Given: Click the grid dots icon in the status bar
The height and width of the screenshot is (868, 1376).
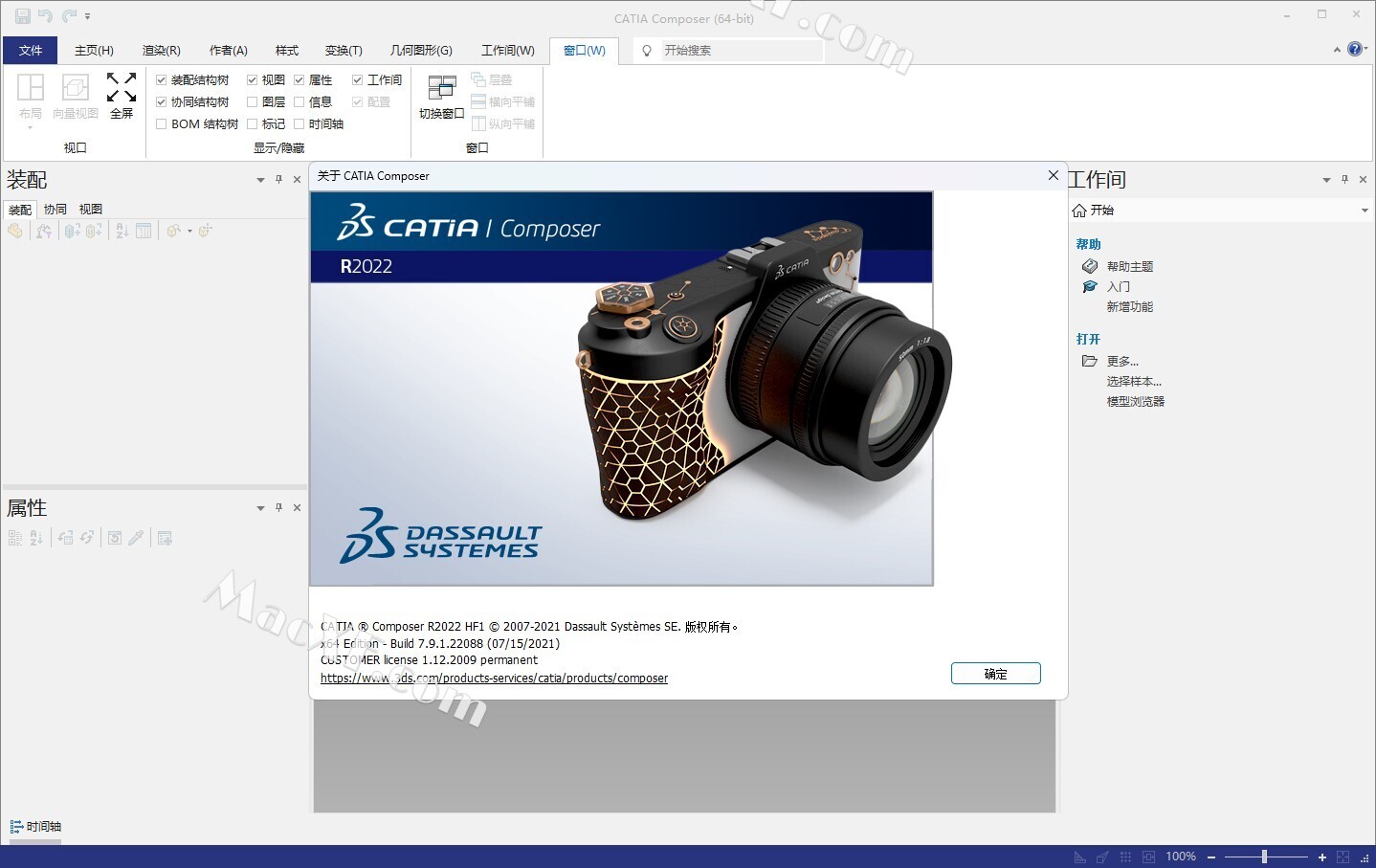Looking at the screenshot, I should pos(1126,857).
